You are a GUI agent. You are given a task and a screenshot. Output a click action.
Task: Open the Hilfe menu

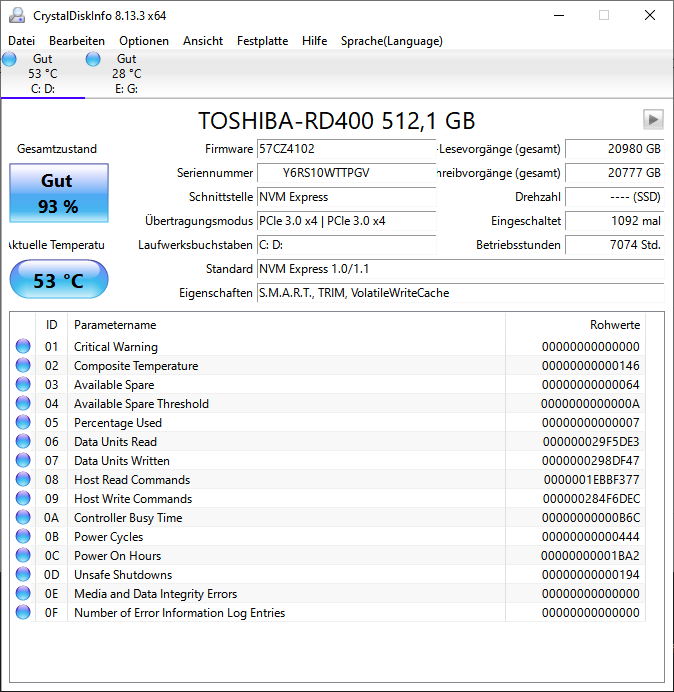click(314, 41)
